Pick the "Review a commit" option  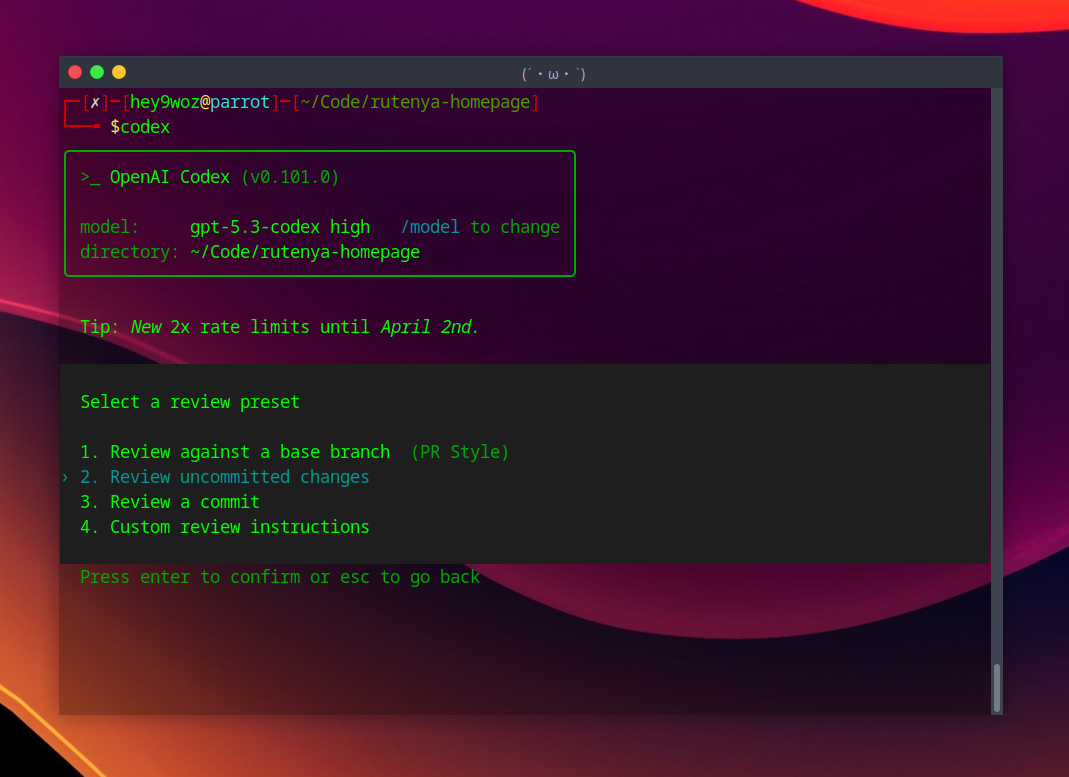click(184, 502)
